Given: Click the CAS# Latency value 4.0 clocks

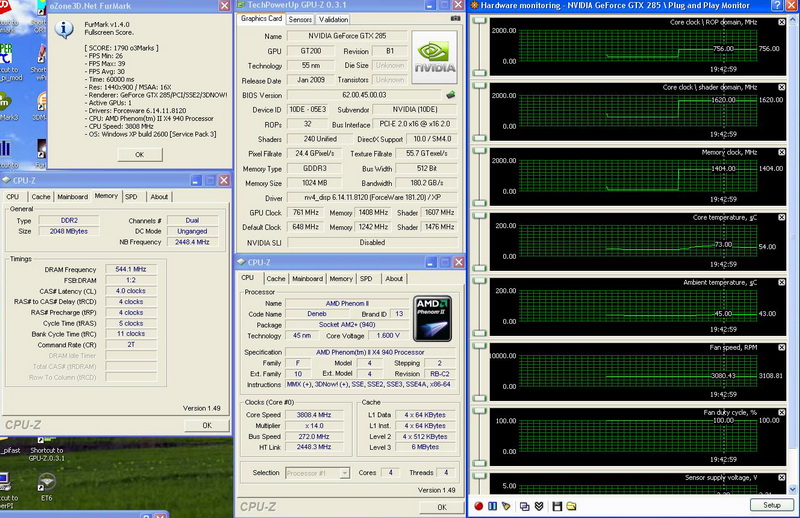Looking at the screenshot, I should (131, 291).
